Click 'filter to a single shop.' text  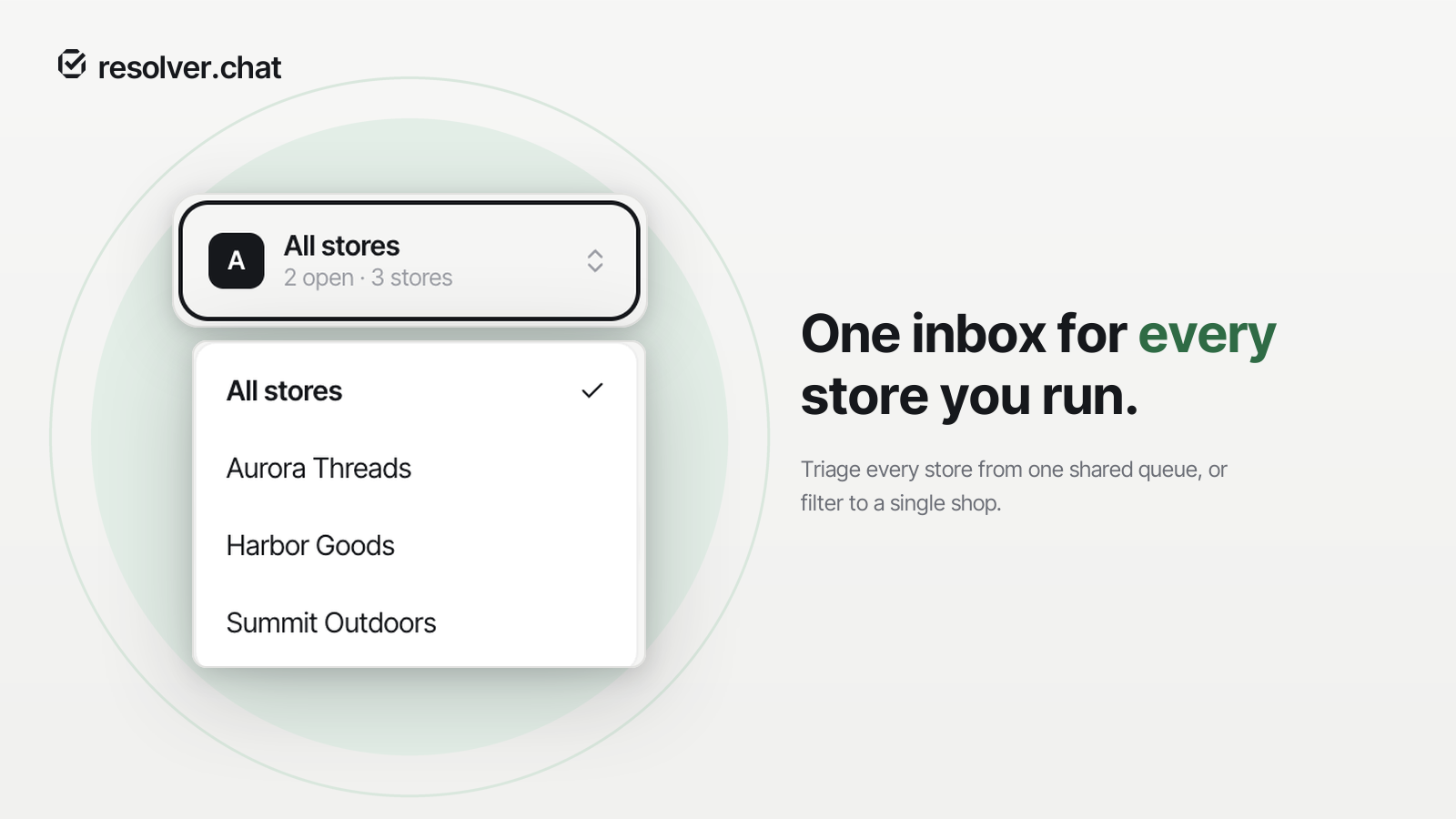click(x=901, y=503)
